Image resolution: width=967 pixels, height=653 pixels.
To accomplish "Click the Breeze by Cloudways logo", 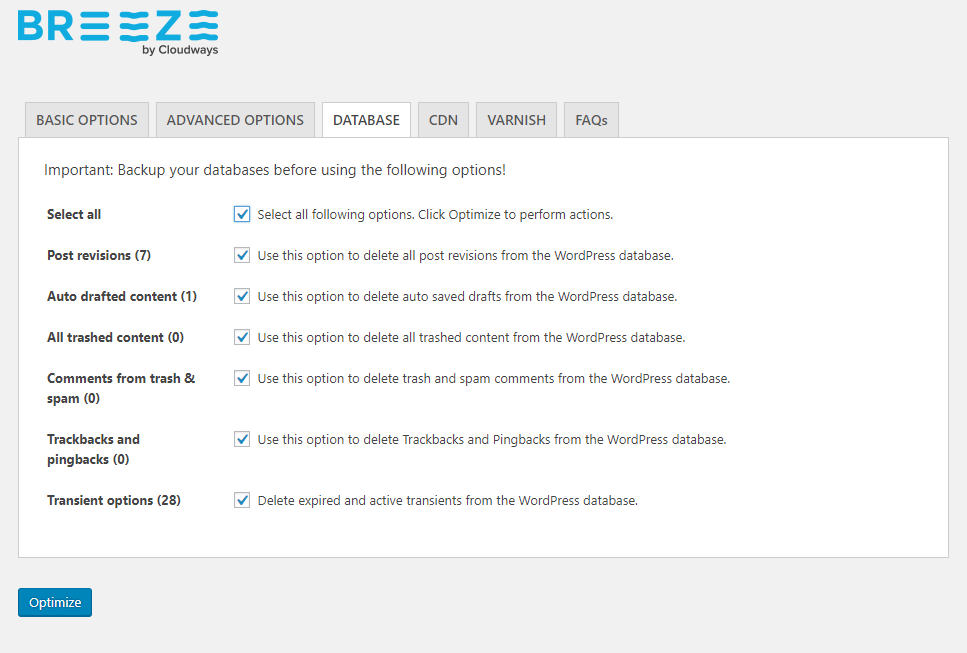I will (x=118, y=32).
